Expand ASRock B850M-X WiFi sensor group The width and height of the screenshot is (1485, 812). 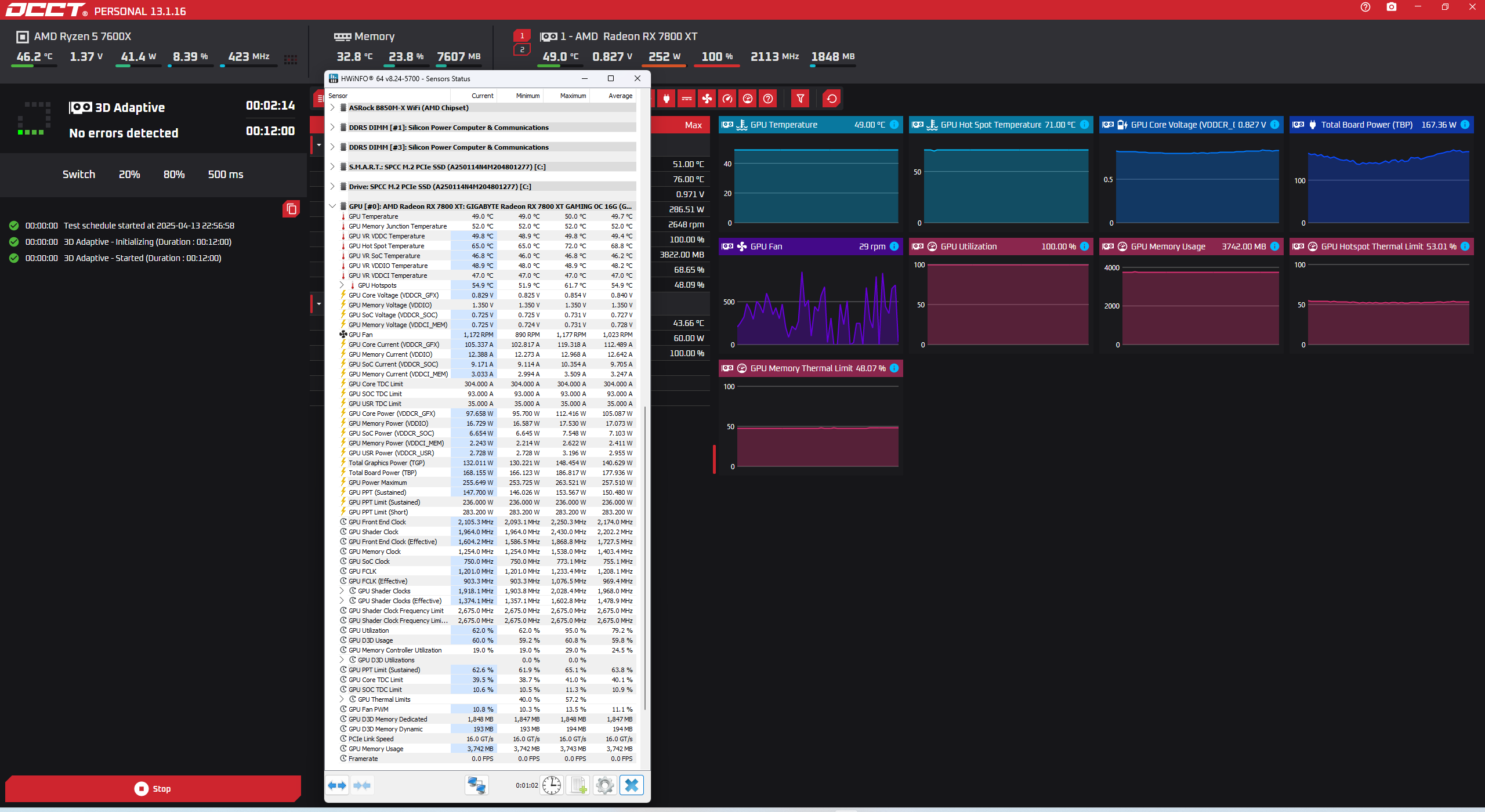tap(332, 108)
